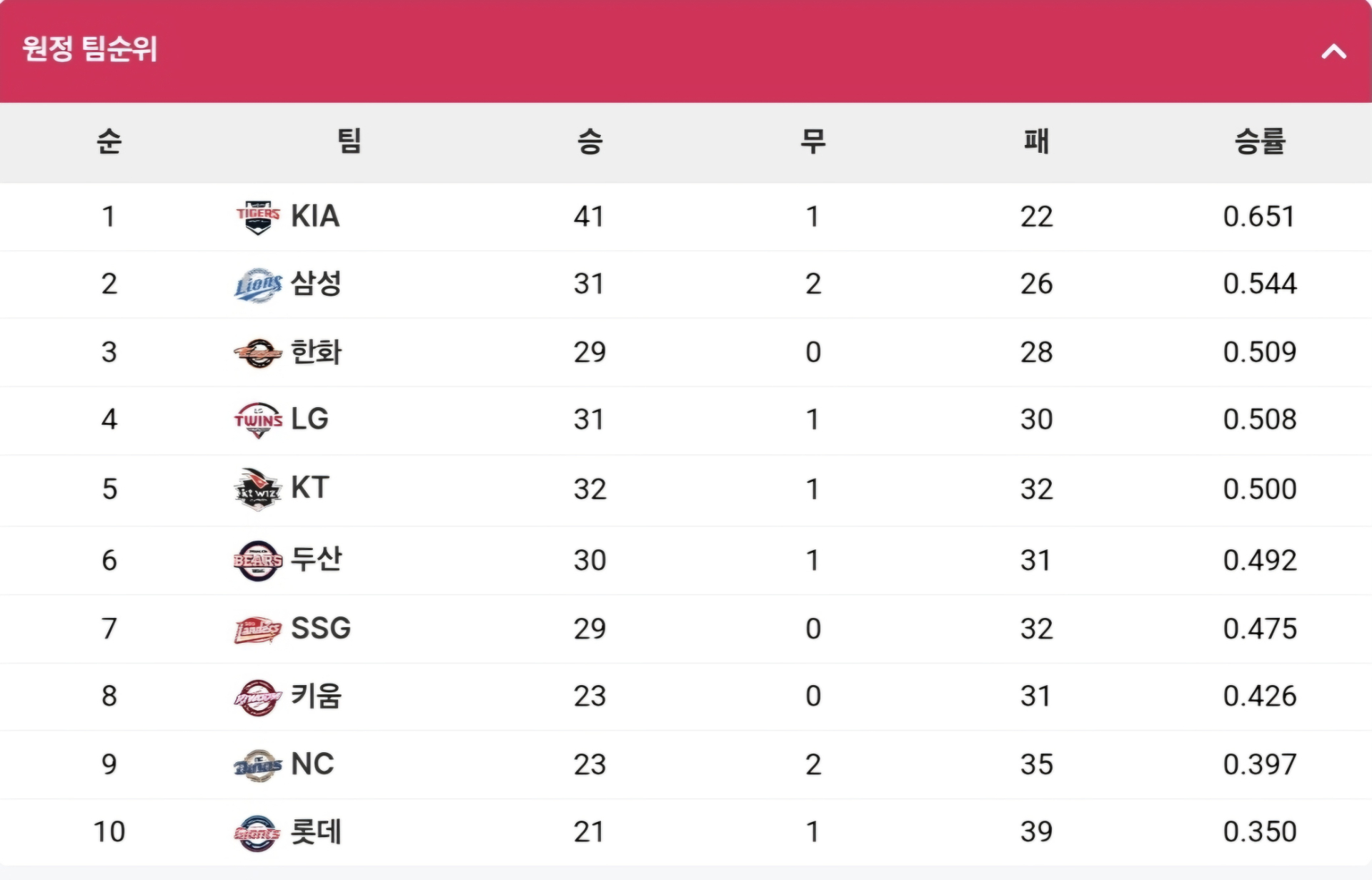This screenshot has width=1372, height=880.
Task: Sort by the 승률 column header
Action: click(x=1260, y=141)
